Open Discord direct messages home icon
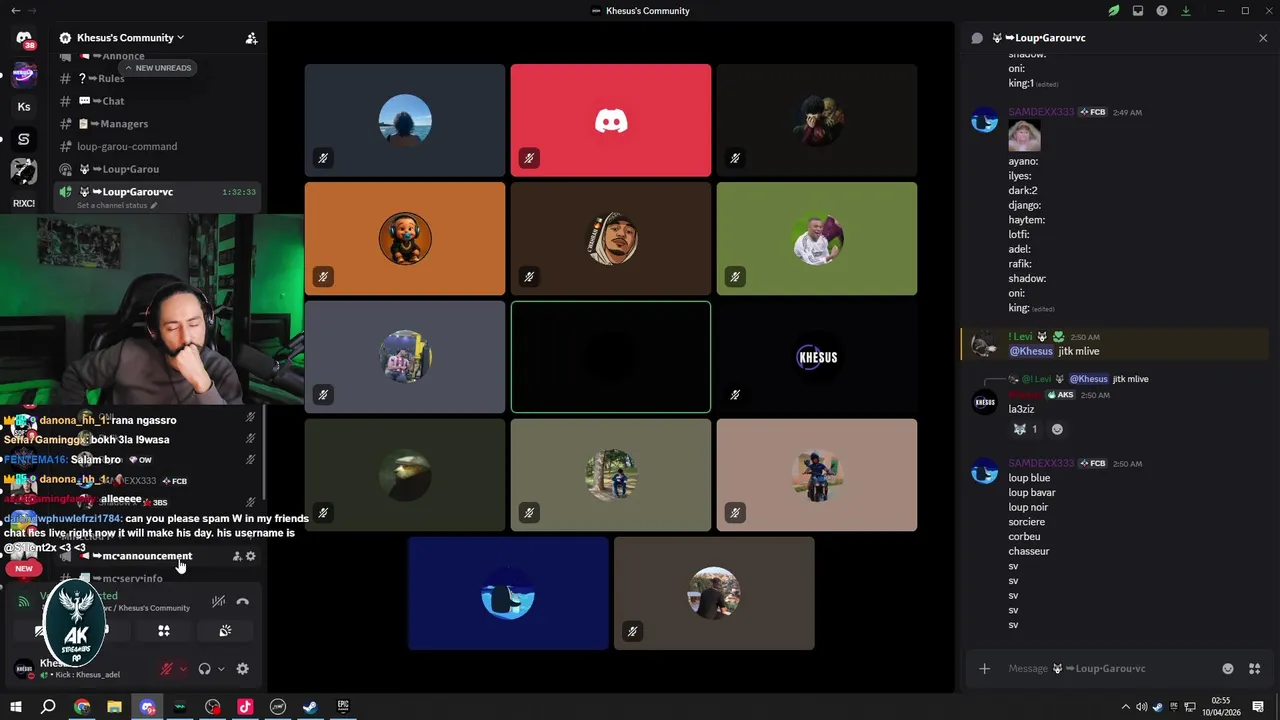The height and width of the screenshot is (720, 1280). coord(24,38)
